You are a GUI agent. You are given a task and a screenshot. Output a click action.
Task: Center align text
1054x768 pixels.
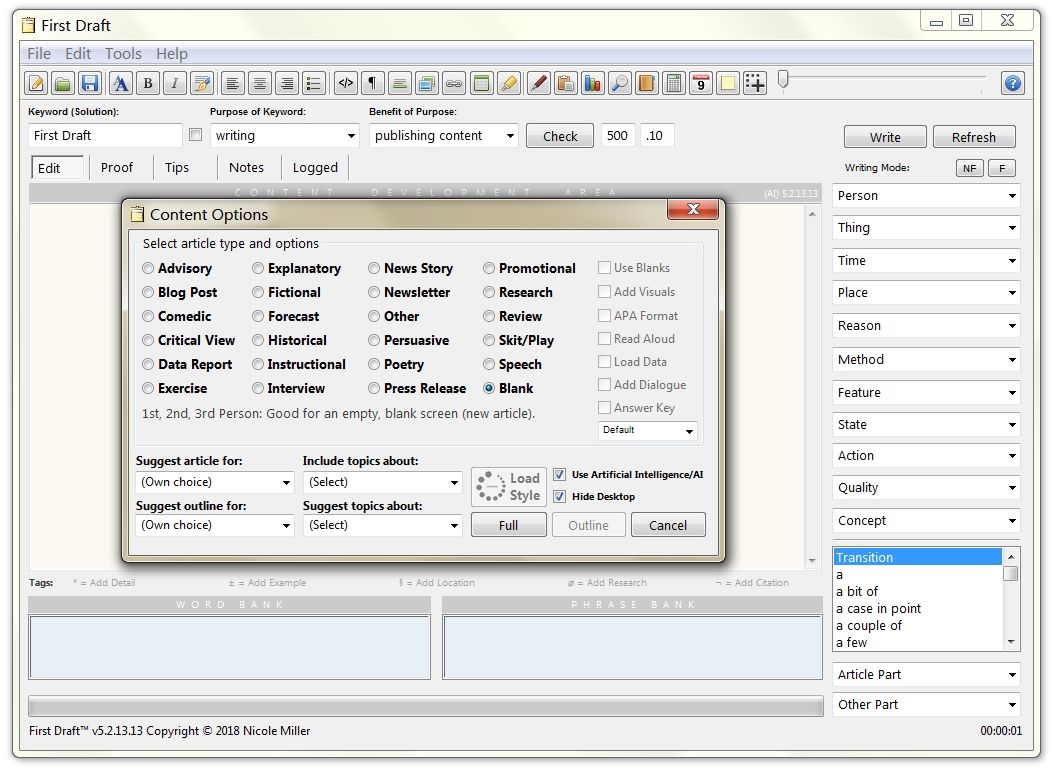259,83
